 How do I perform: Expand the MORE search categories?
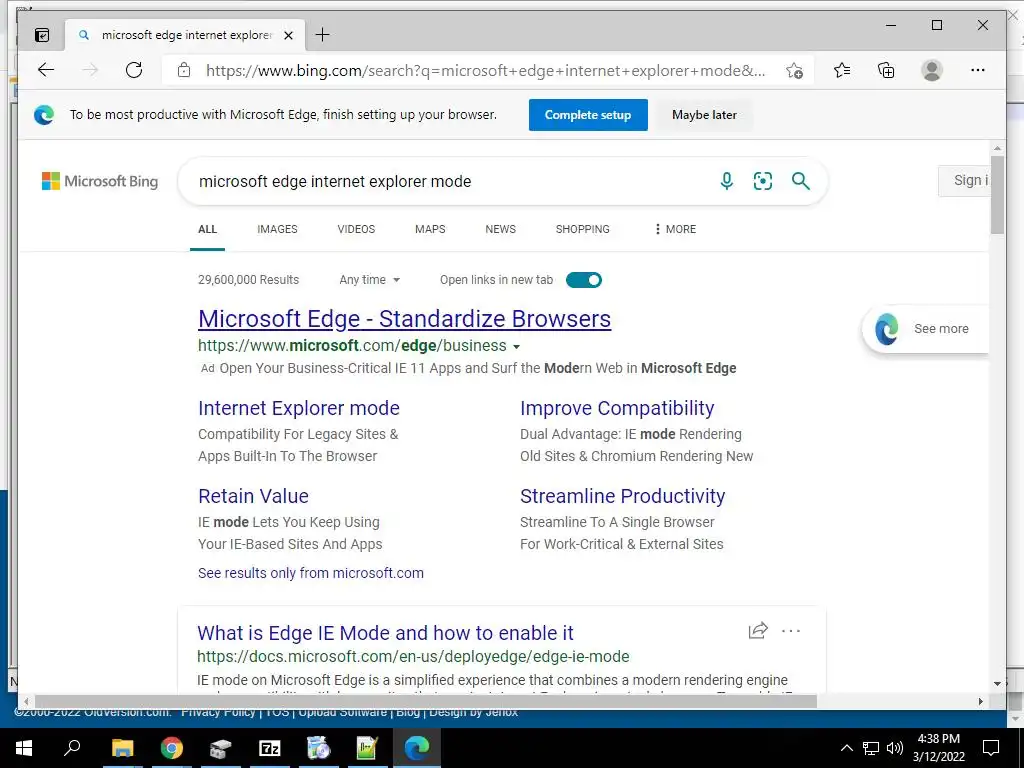coord(675,229)
